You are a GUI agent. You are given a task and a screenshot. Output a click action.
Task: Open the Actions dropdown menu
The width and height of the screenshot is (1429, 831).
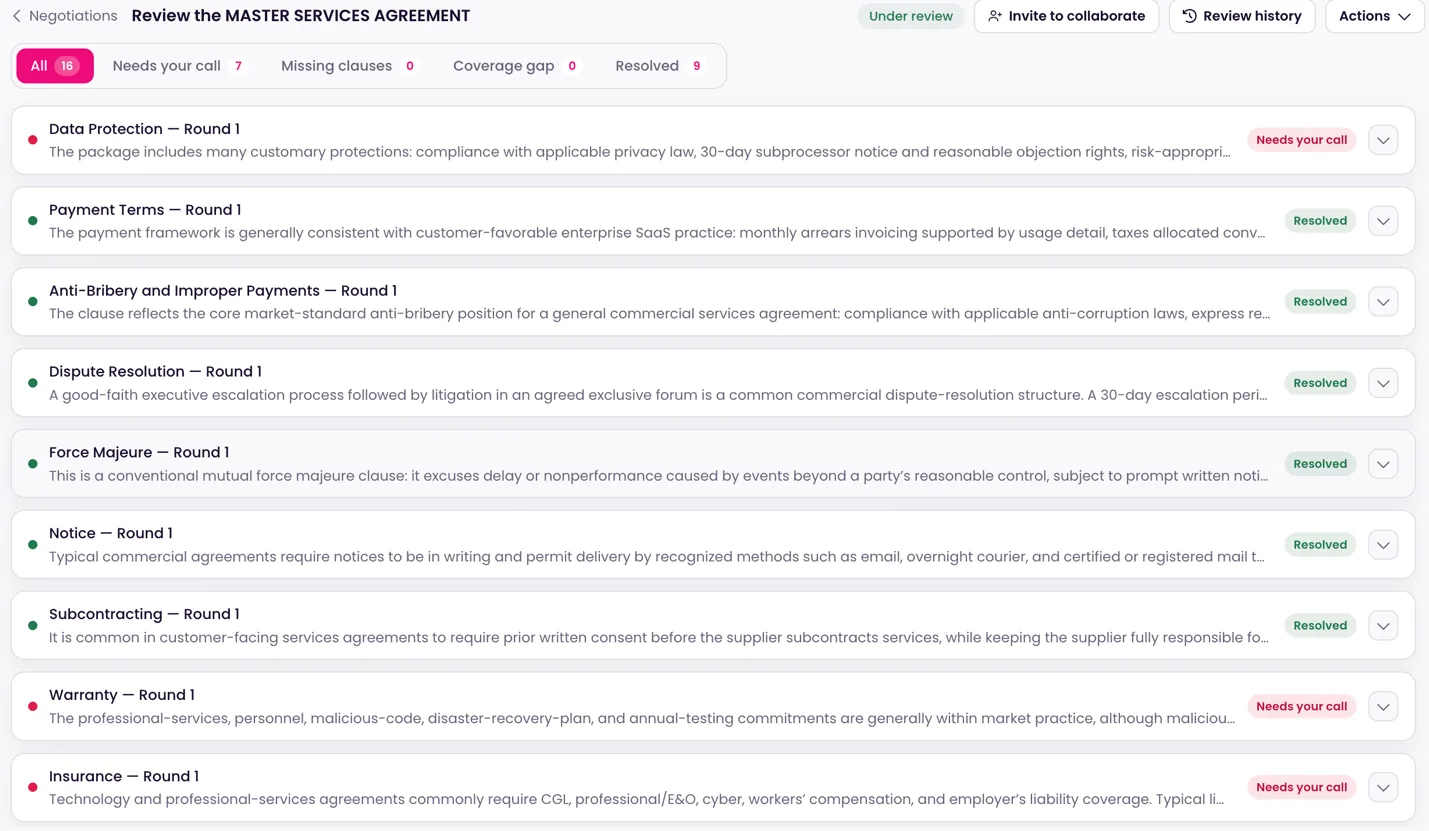1375,16
